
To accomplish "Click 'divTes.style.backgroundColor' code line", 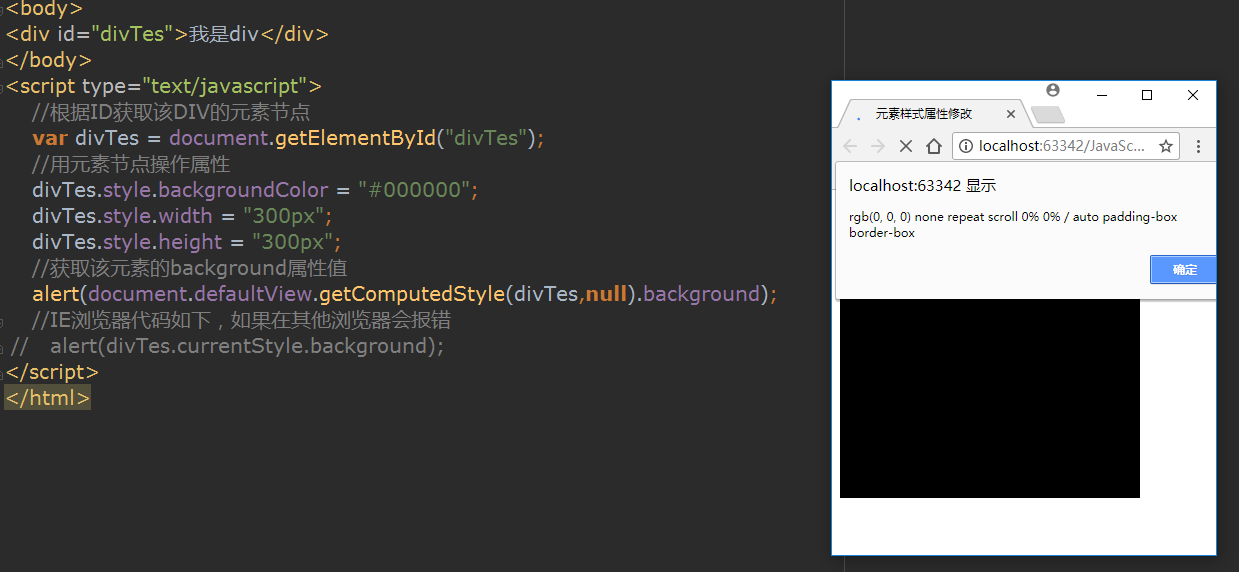I will coord(256,190).
